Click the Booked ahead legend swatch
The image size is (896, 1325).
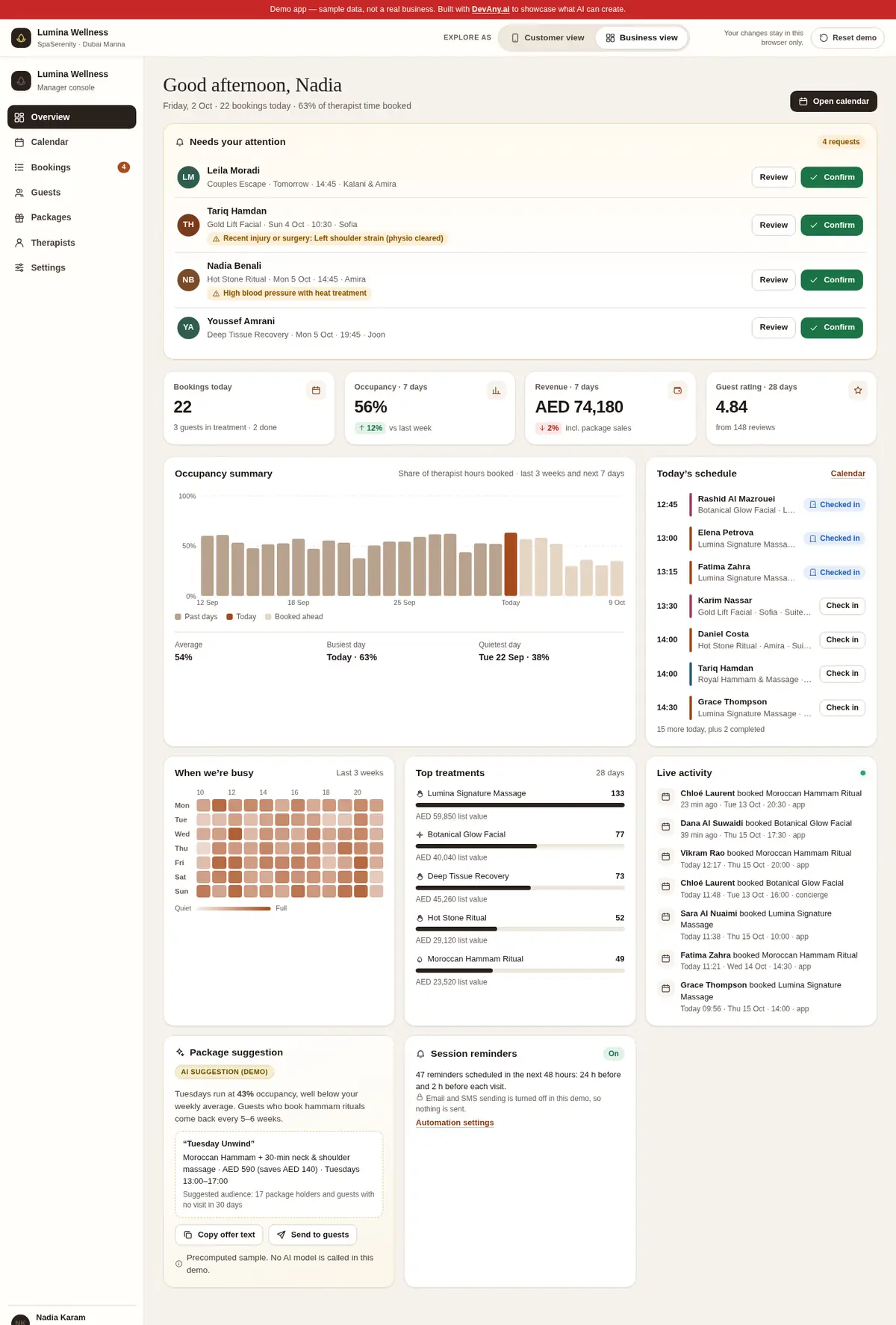(268, 617)
